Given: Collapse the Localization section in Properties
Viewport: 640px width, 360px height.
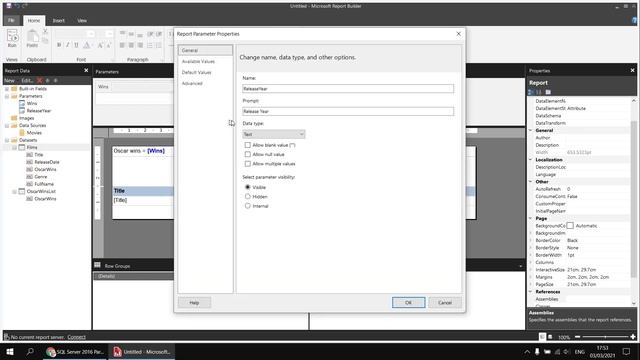Looking at the screenshot, I should pyautogui.click(x=531, y=160).
